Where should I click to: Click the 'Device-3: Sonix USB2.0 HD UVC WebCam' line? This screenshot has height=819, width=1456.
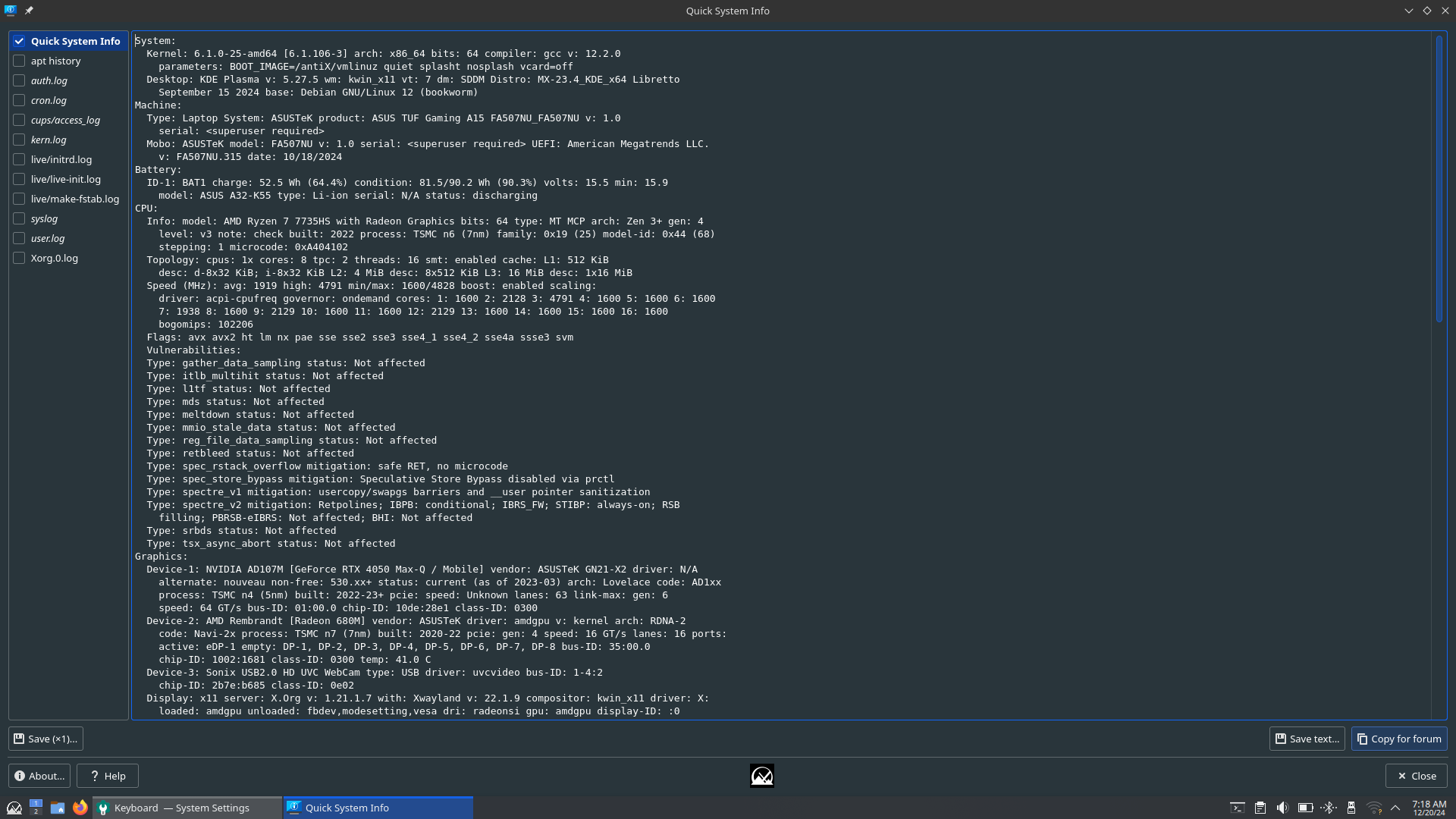point(375,673)
